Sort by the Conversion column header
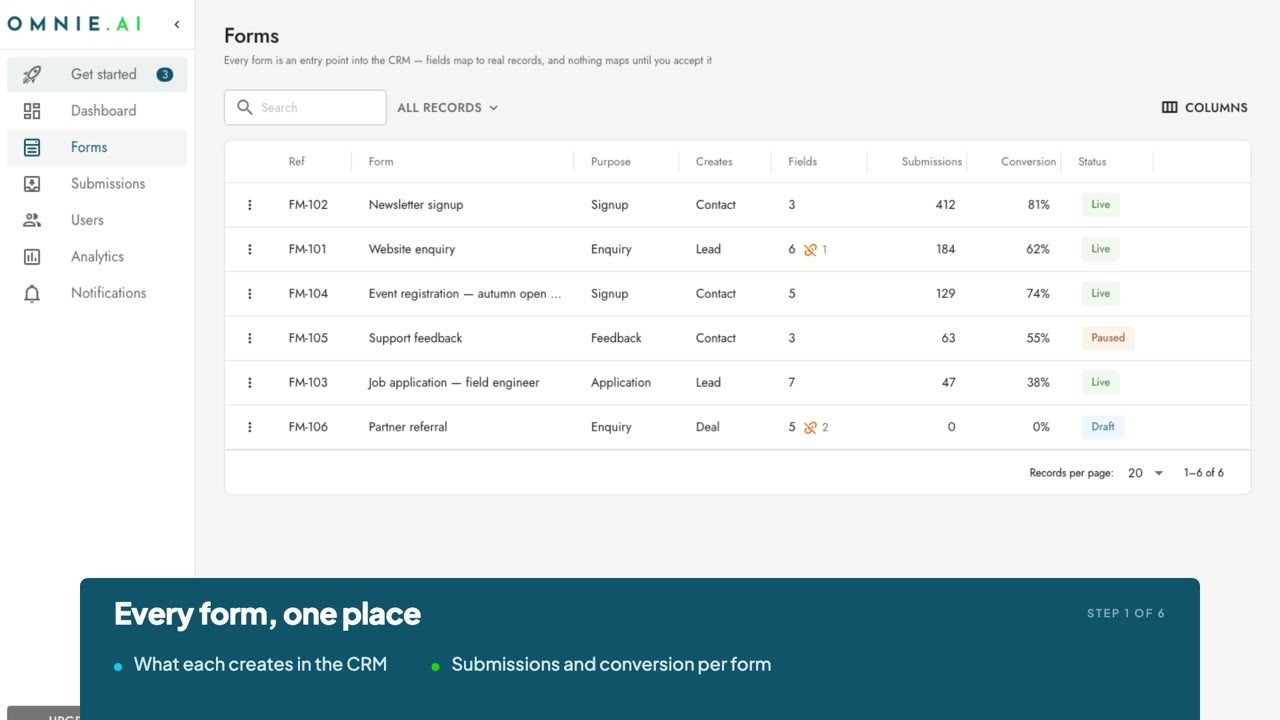Screen dimensions: 1280x720 [1028, 161]
